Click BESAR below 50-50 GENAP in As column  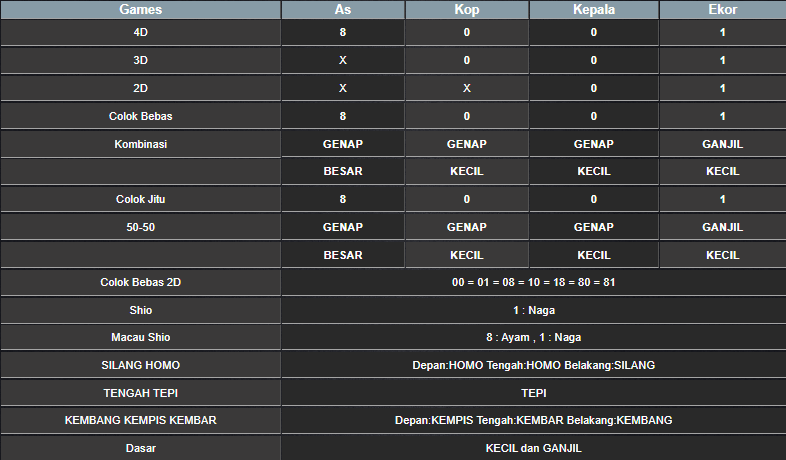pos(343,256)
